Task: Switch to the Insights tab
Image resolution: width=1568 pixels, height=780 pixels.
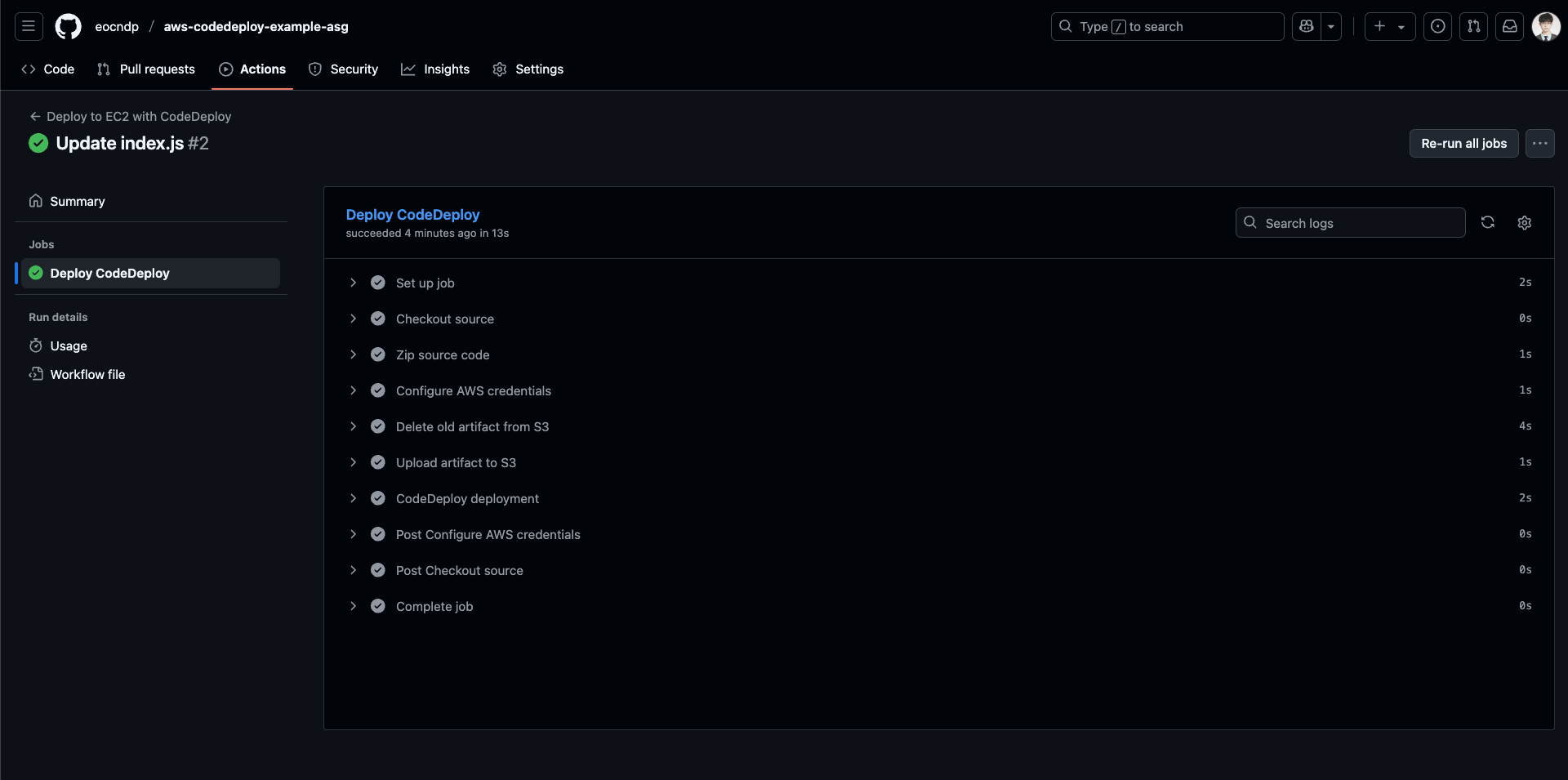Action: point(435,69)
